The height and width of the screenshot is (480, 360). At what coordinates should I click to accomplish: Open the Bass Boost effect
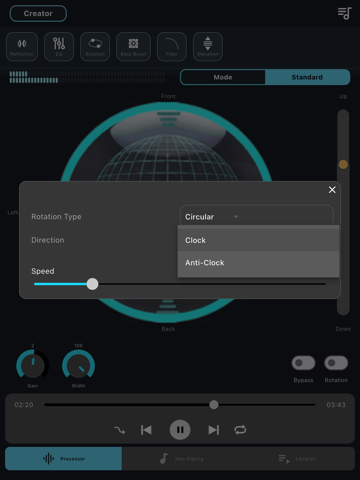point(133,47)
